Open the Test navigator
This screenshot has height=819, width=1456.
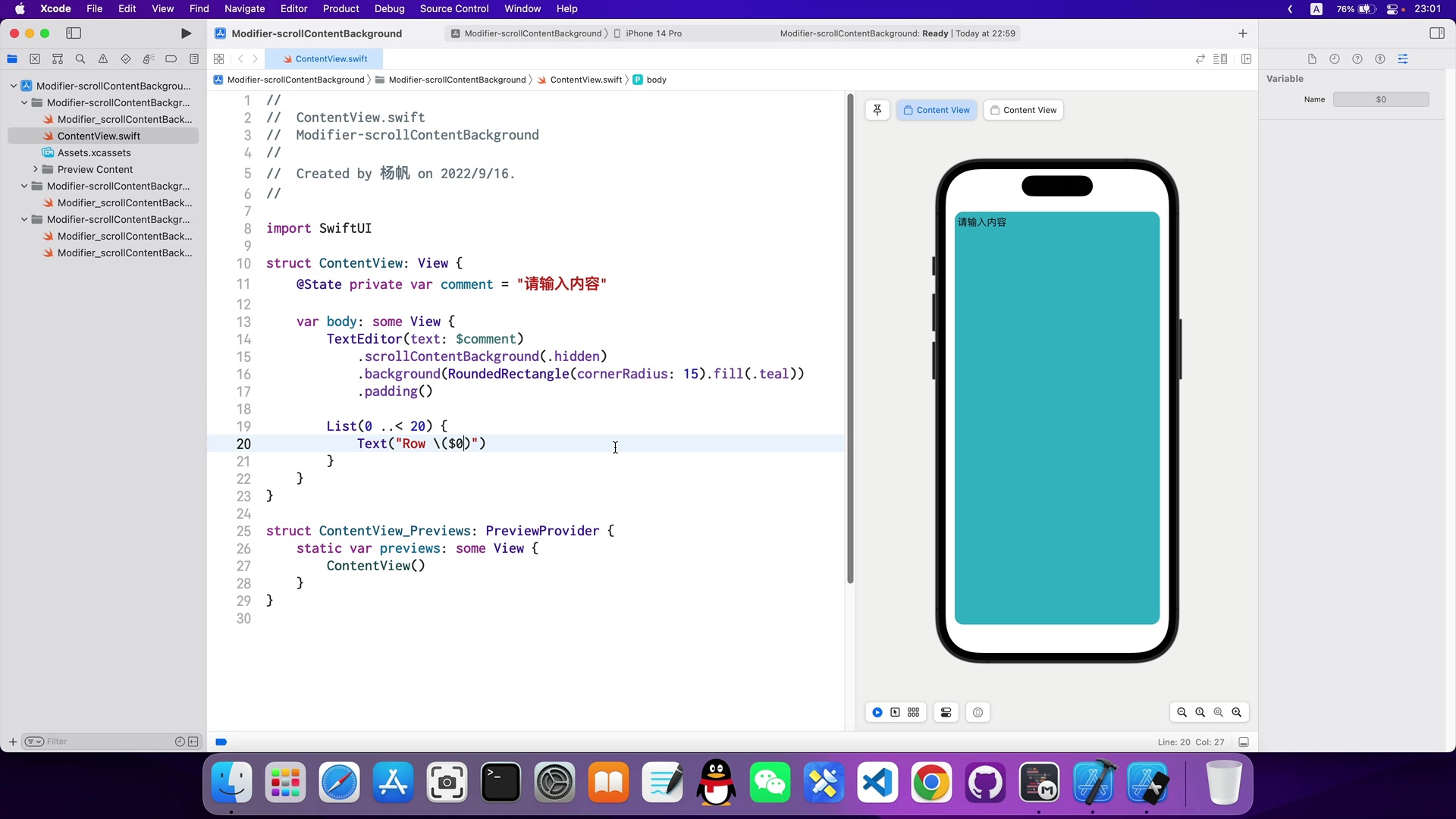[x=126, y=59]
